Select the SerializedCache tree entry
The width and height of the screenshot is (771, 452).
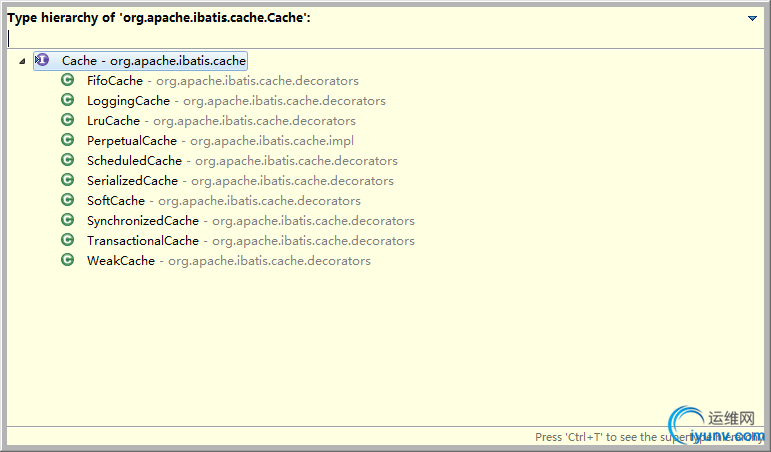tap(240, 181)
